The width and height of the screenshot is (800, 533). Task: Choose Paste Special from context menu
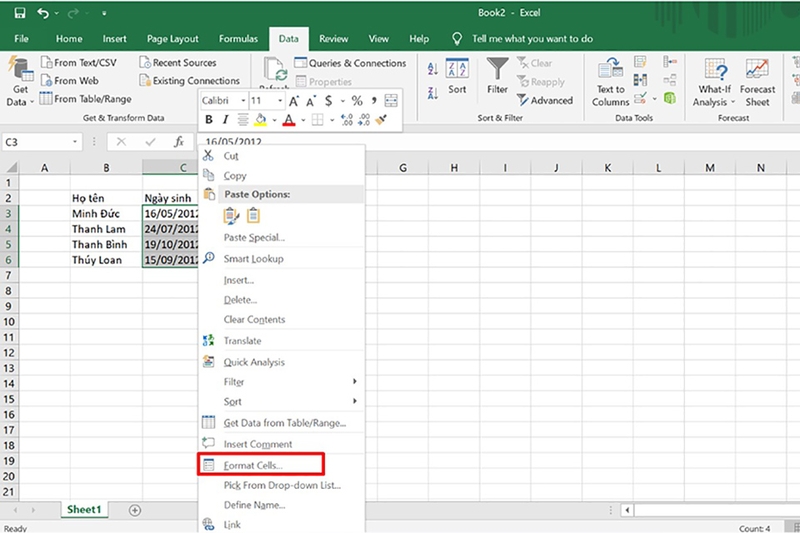(282, 237)
